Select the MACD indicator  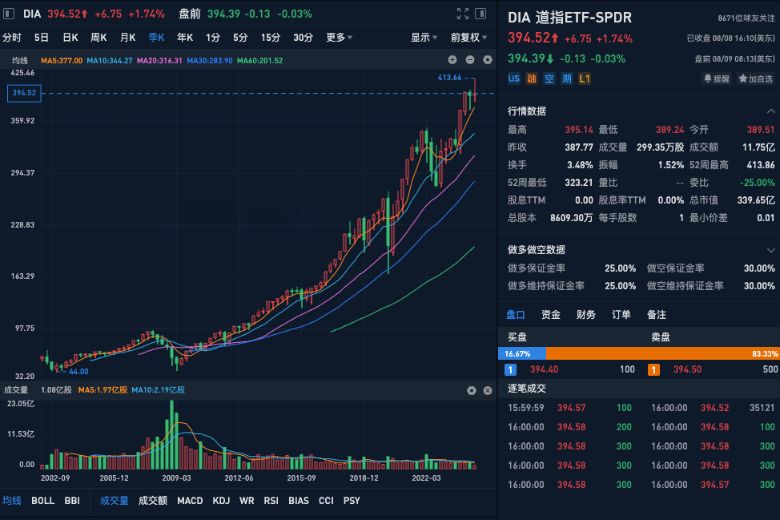[190, 501]
